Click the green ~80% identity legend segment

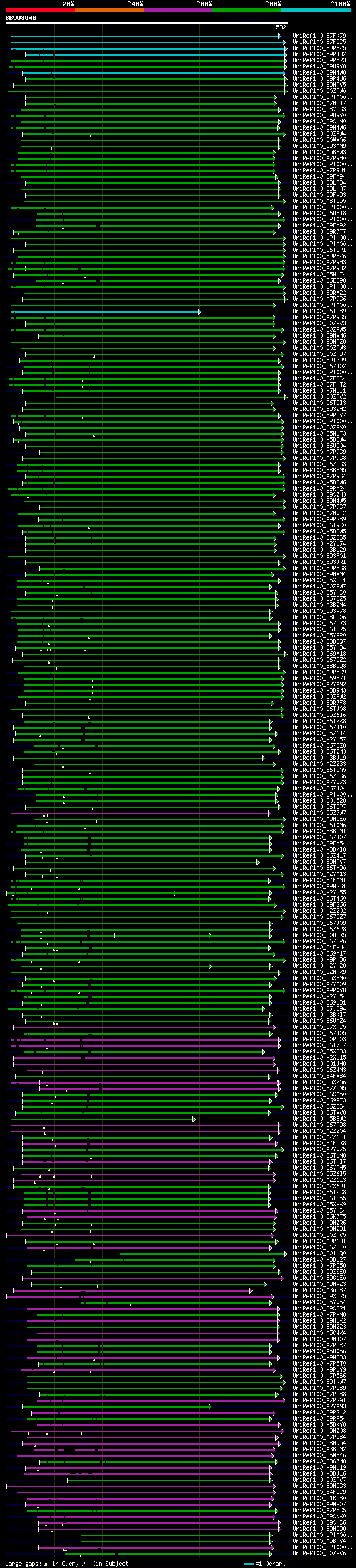[x=247, y=10]
